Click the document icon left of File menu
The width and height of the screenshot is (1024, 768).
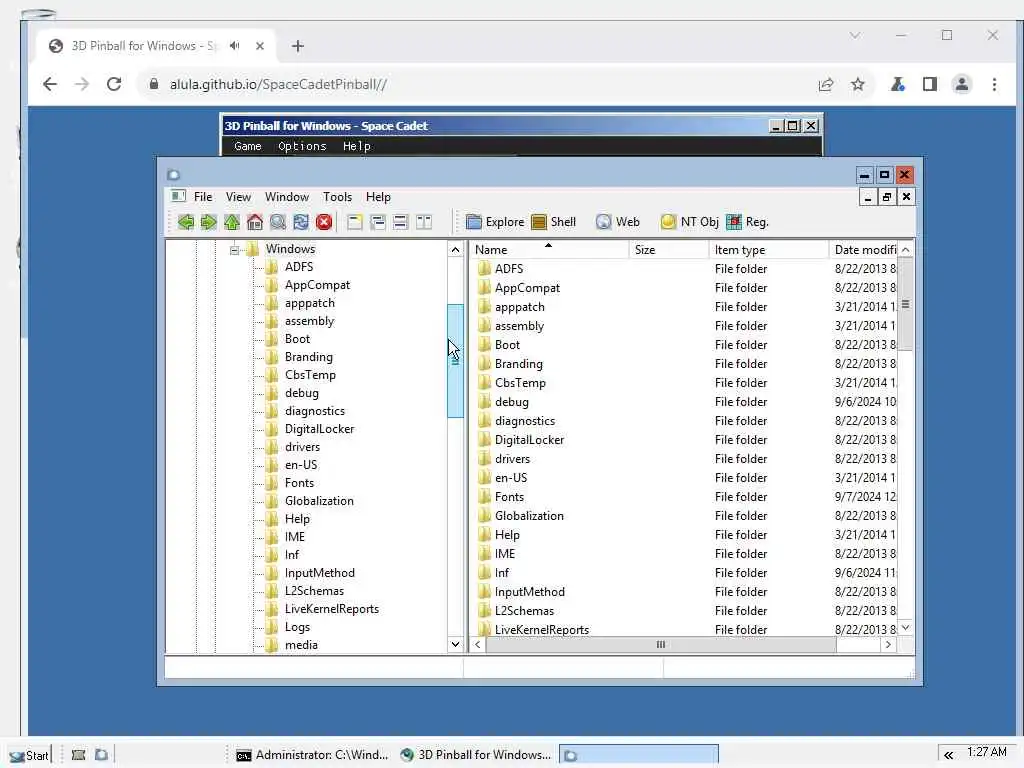pyautogui.click(x=178, y=196)
